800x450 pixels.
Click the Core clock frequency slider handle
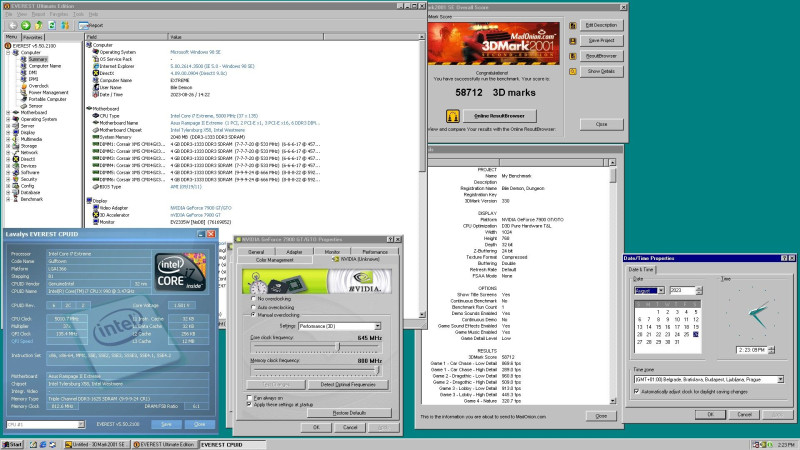click(337, 346)
